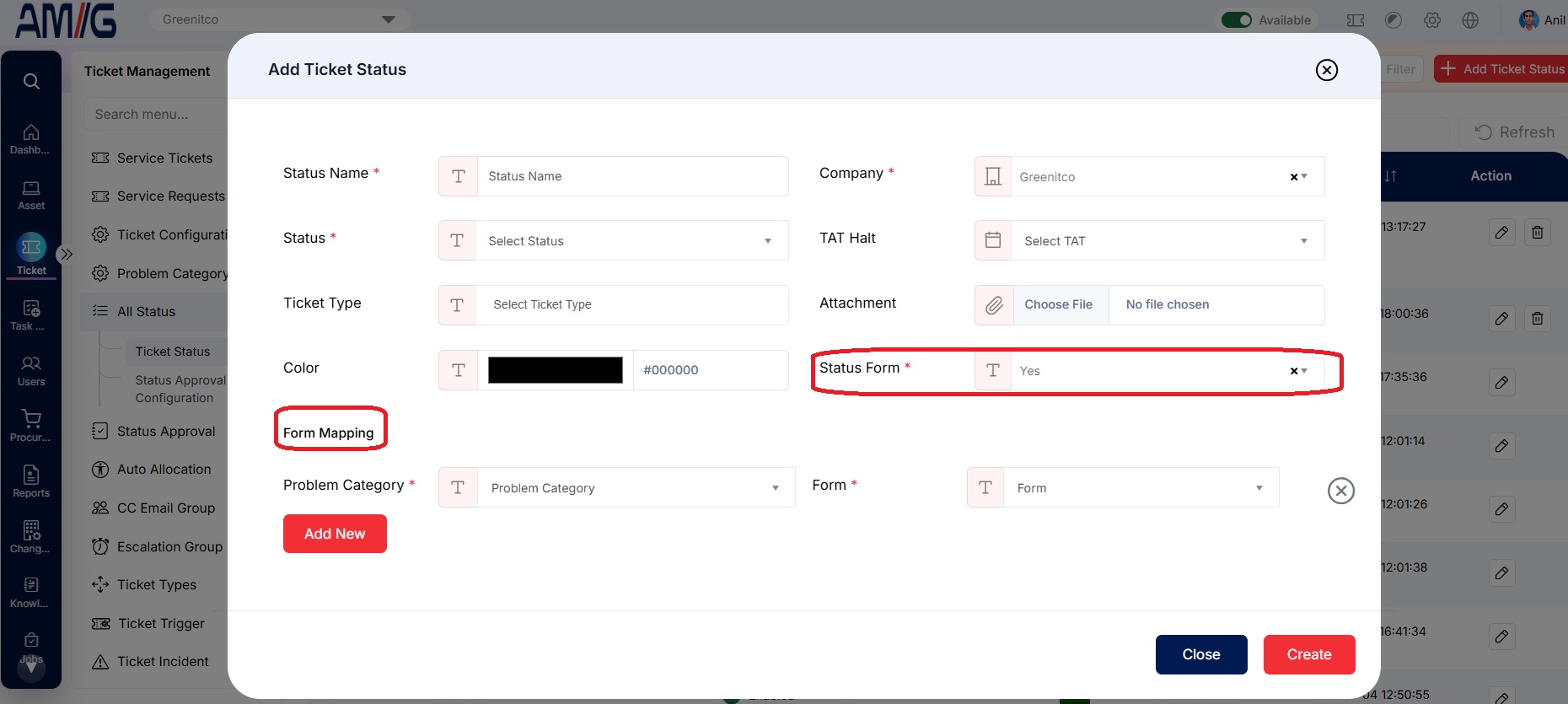This screenshot has height=704, width=1568.
Task: Open the Greenitco company dropdown in header
Action: 279,19
